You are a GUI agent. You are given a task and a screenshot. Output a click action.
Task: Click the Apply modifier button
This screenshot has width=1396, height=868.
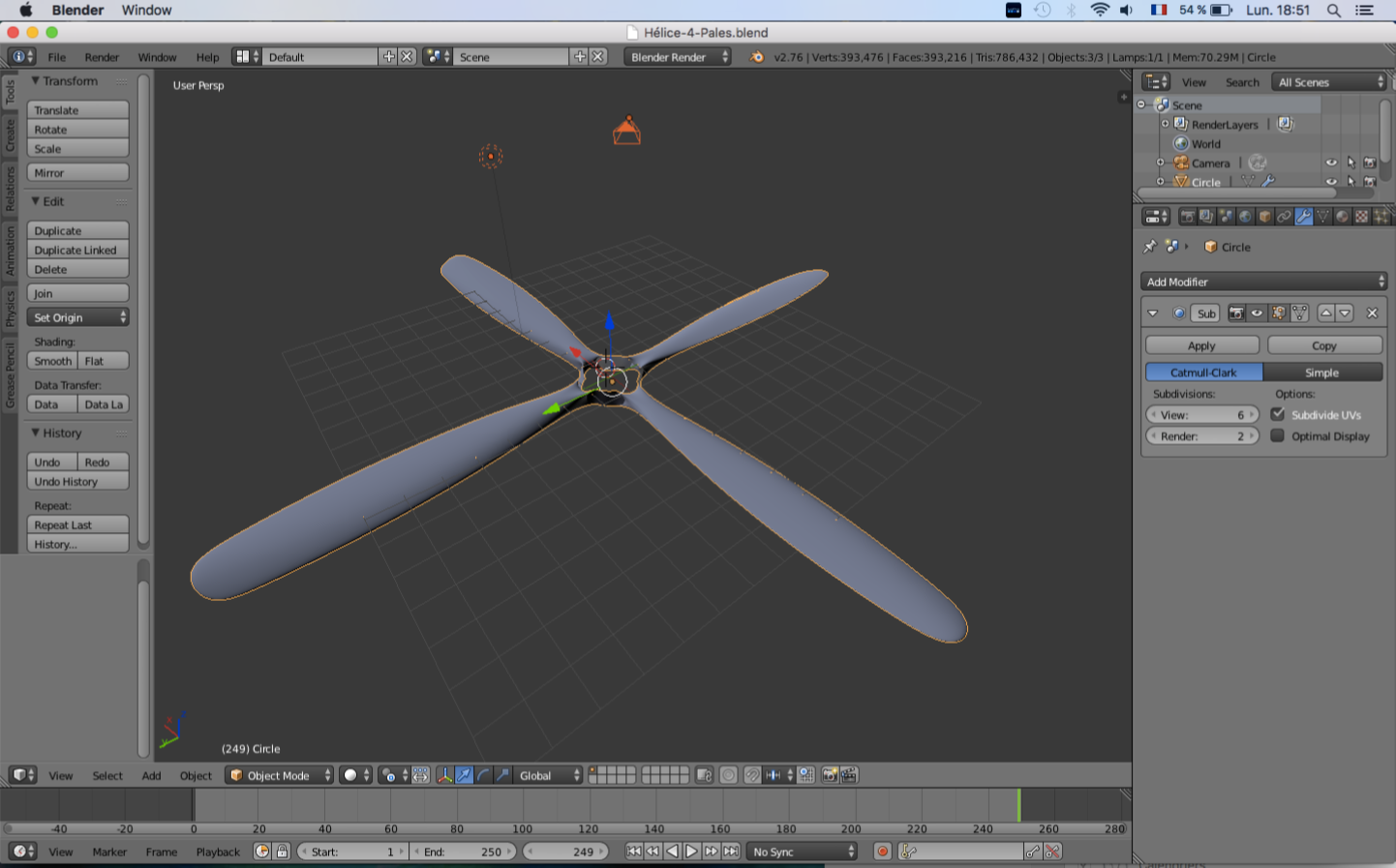tap(1201, 345)
